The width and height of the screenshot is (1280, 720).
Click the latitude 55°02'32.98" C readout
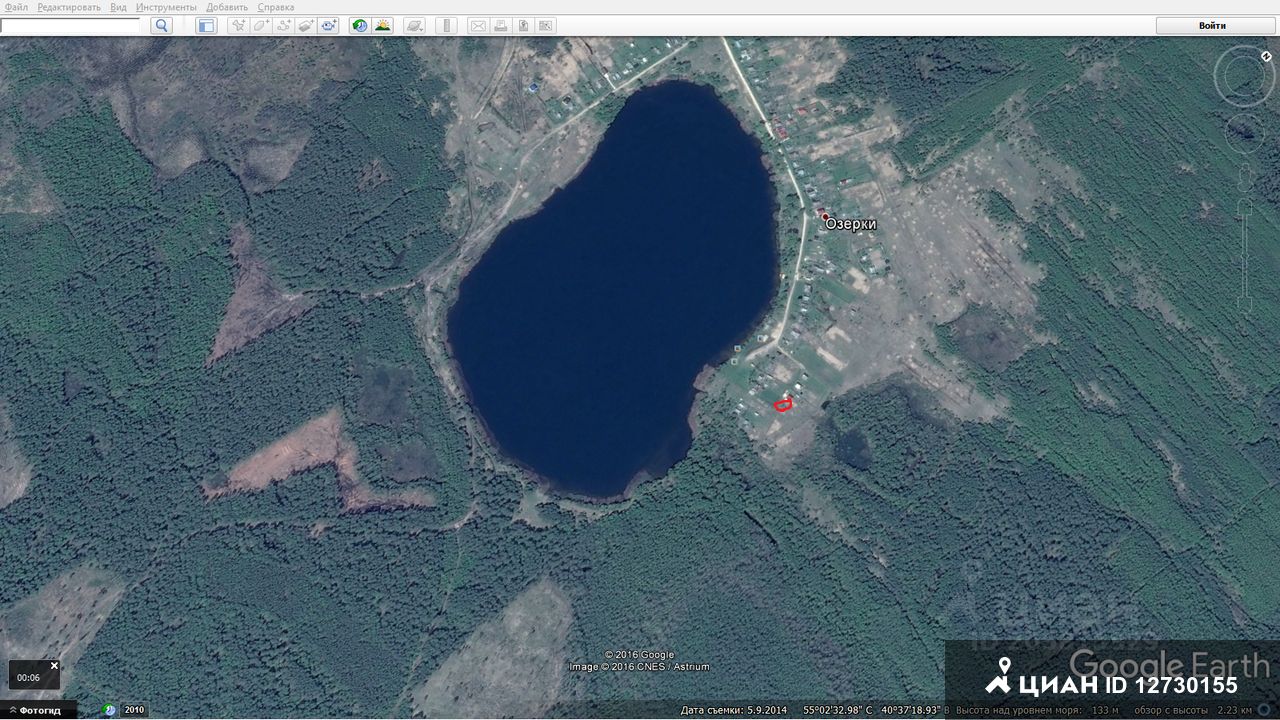click(838, 710)
